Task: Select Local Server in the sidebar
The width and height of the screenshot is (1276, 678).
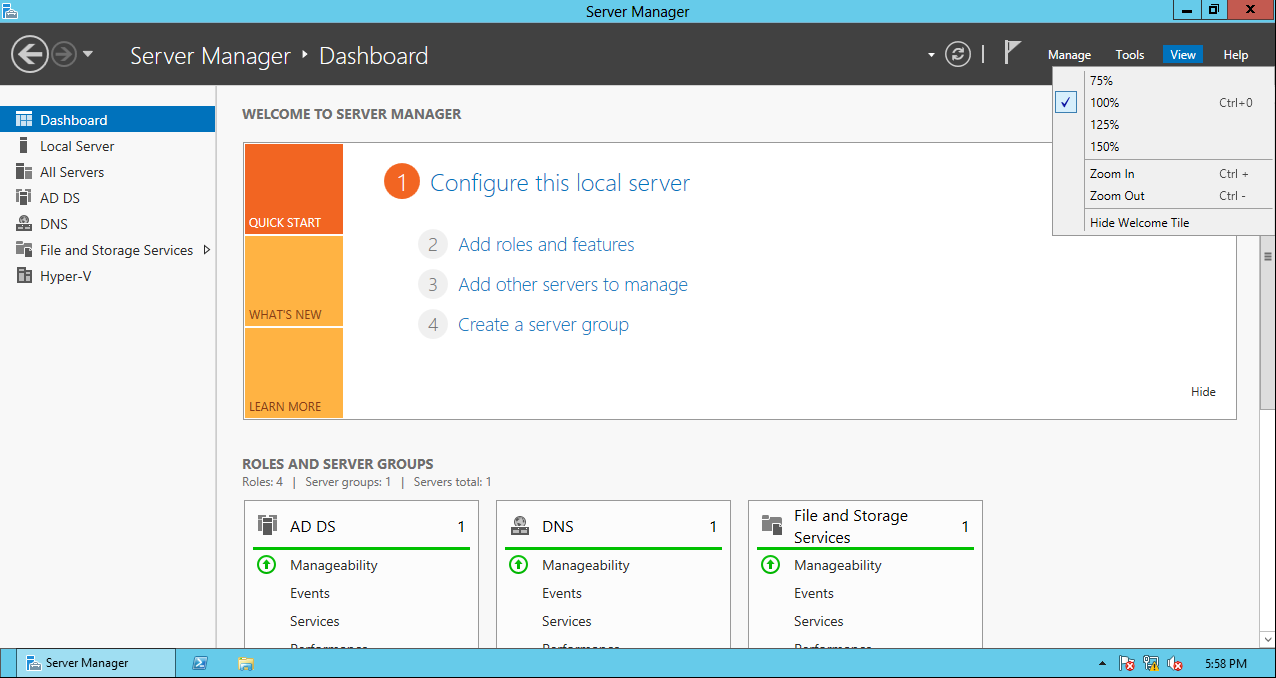Action: pos(75,145)
